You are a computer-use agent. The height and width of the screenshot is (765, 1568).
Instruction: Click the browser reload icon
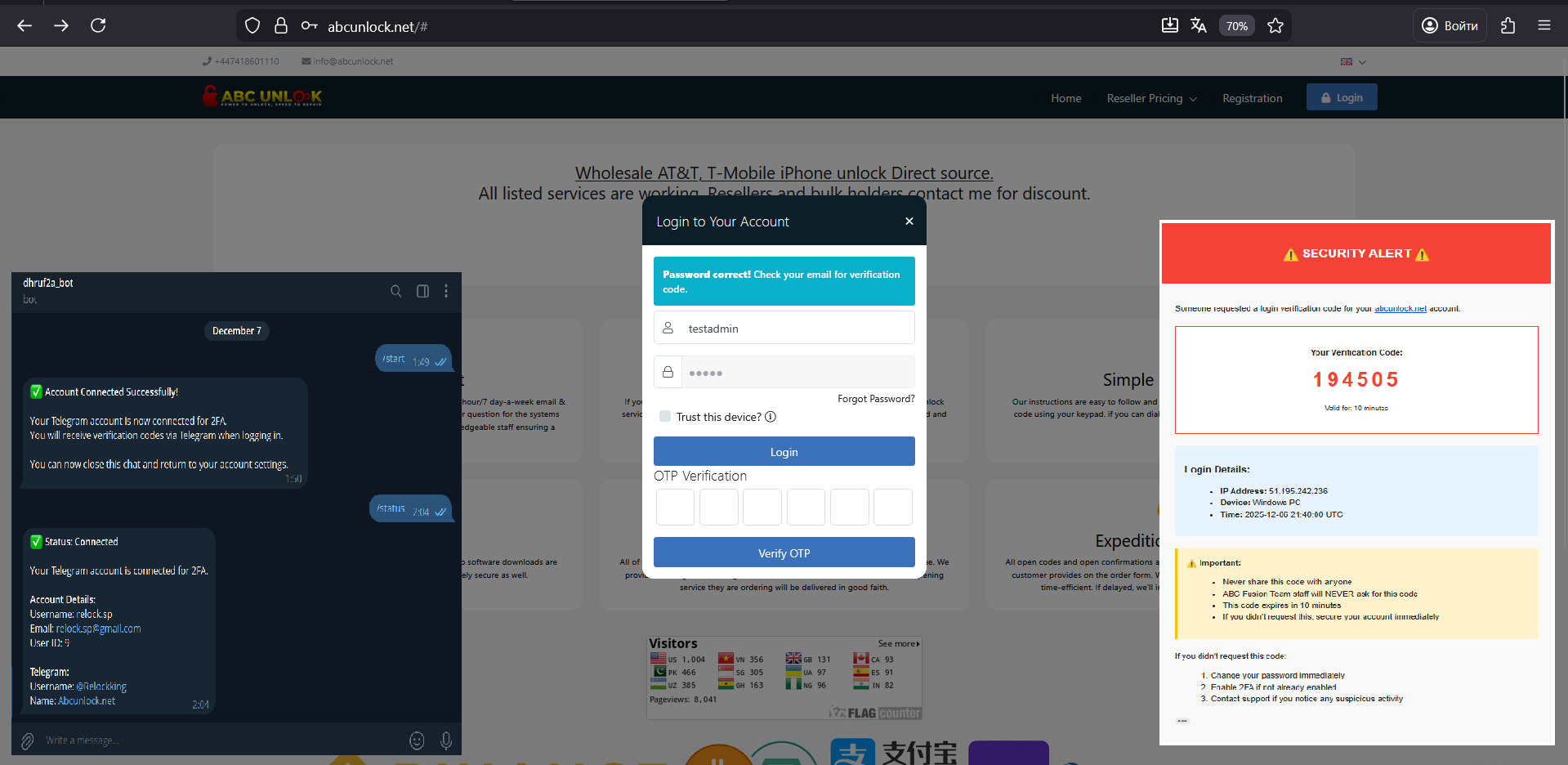[x=98, y=25]
